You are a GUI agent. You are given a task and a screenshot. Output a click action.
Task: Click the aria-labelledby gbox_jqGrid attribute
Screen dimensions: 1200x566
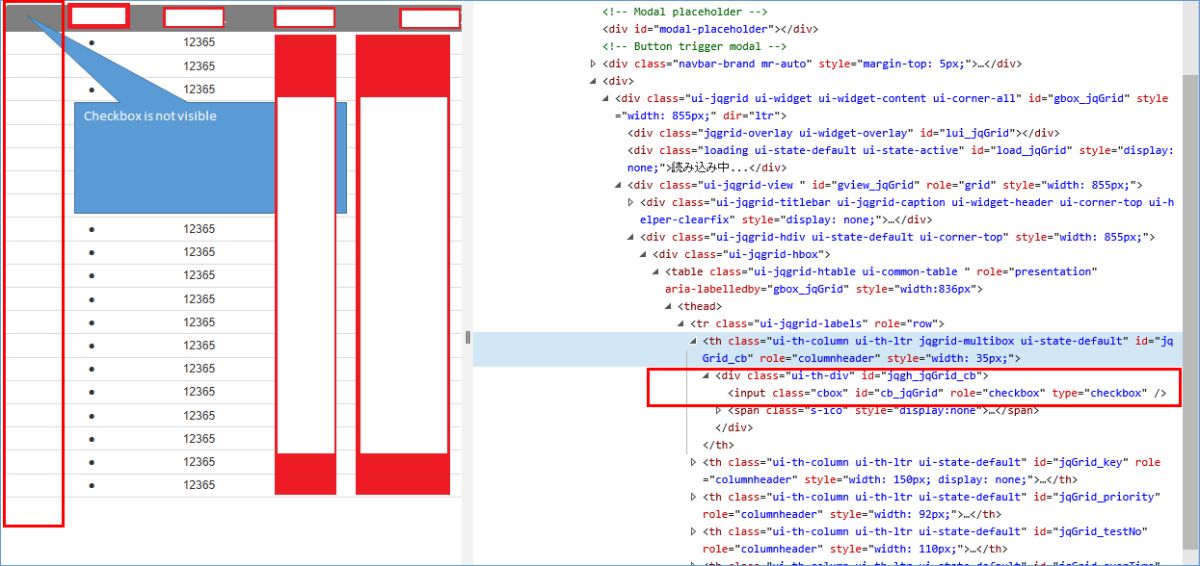[x=755, y=289]
